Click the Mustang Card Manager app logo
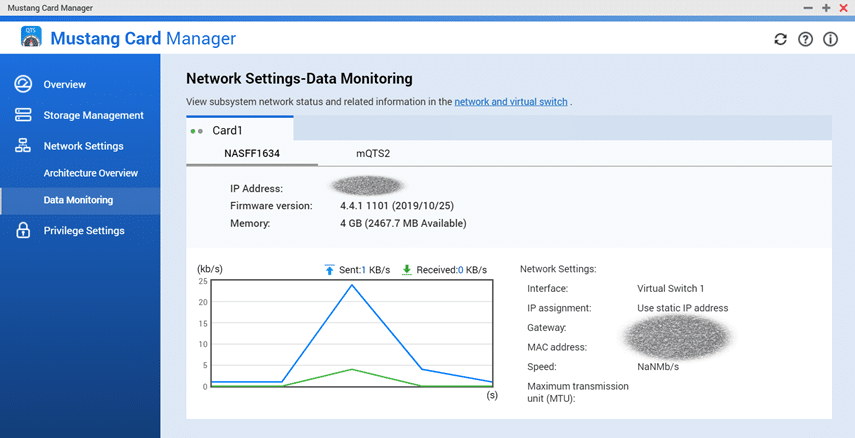Viewport: 855px width, 438px height. (31, 37)
